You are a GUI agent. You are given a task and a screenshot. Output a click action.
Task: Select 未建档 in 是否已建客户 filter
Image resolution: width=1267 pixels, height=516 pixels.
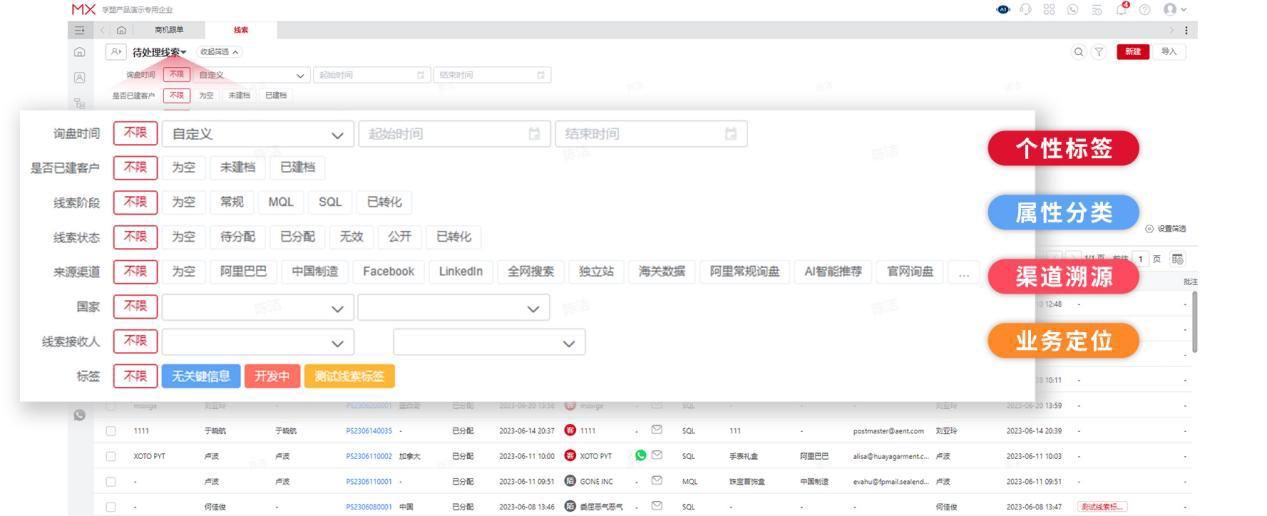pos(238,168)
